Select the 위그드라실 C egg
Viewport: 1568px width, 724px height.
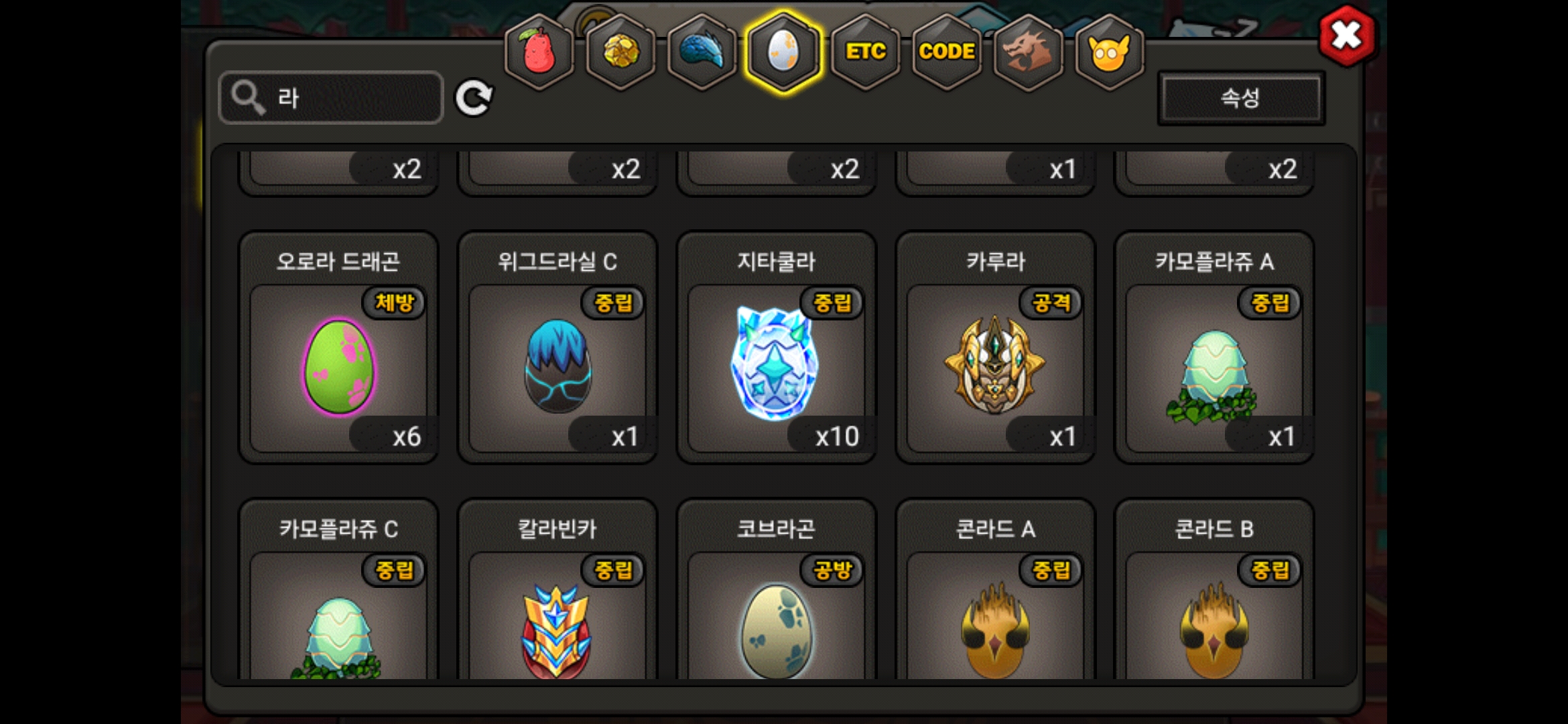coord(558,347)
